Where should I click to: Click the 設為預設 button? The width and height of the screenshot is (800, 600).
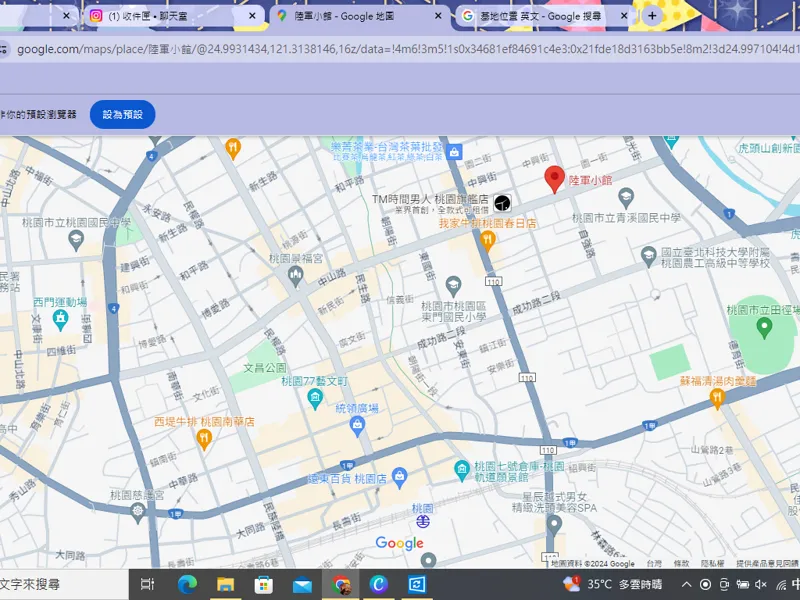(x=122, y=115)
